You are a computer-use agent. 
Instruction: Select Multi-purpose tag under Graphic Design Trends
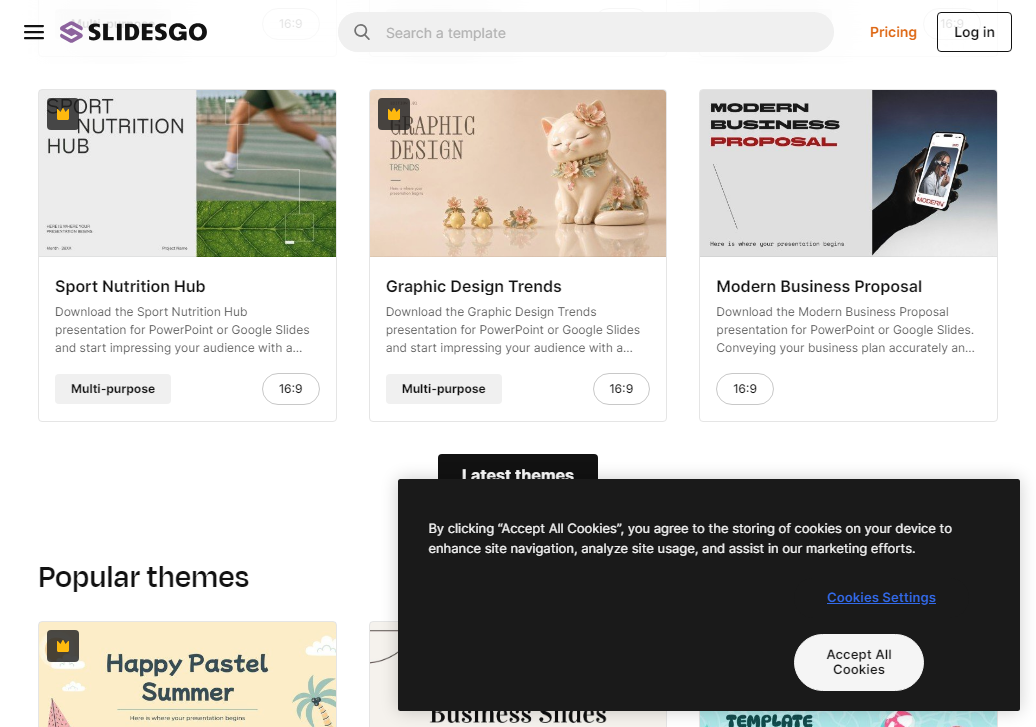tap(443, 389)
